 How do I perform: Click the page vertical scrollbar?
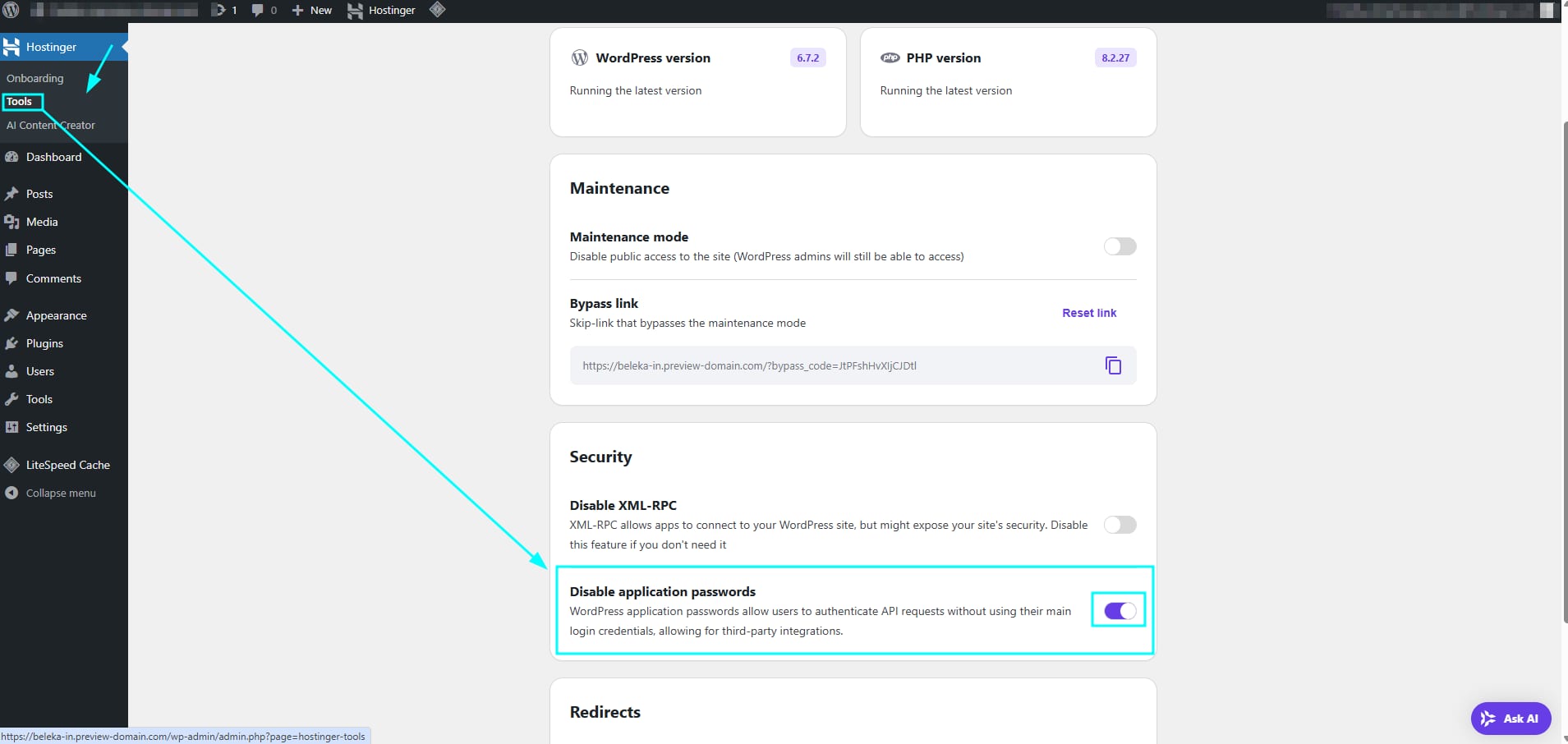[1564, 370]
